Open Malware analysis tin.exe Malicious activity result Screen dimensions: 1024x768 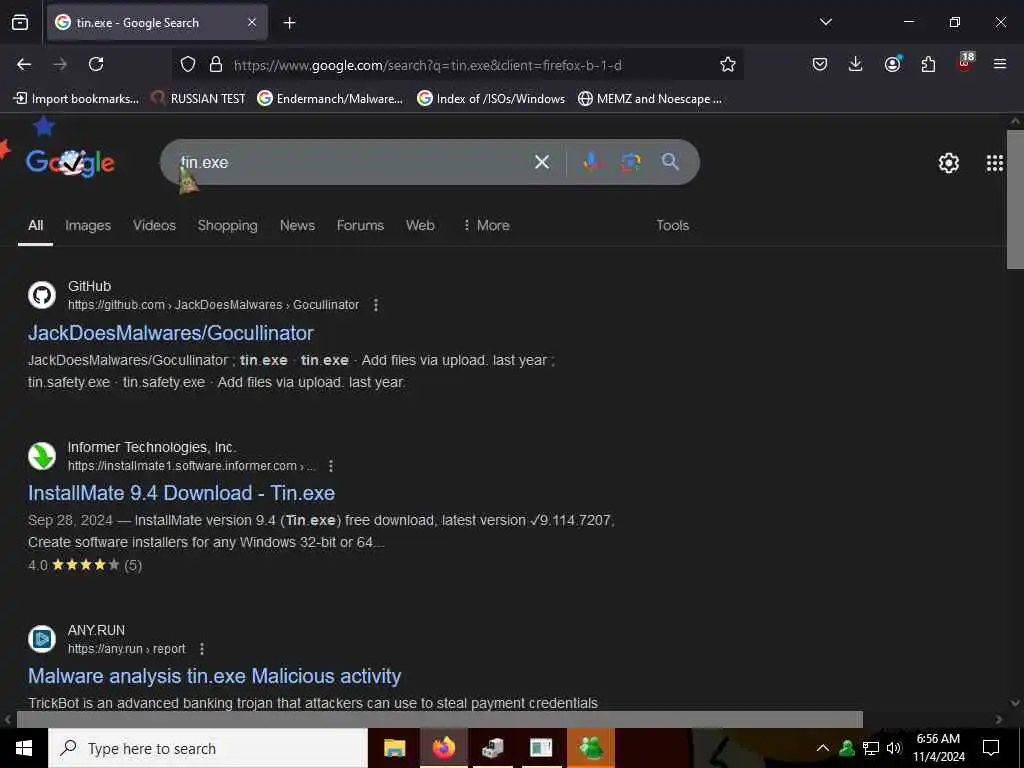click(215, 676)
